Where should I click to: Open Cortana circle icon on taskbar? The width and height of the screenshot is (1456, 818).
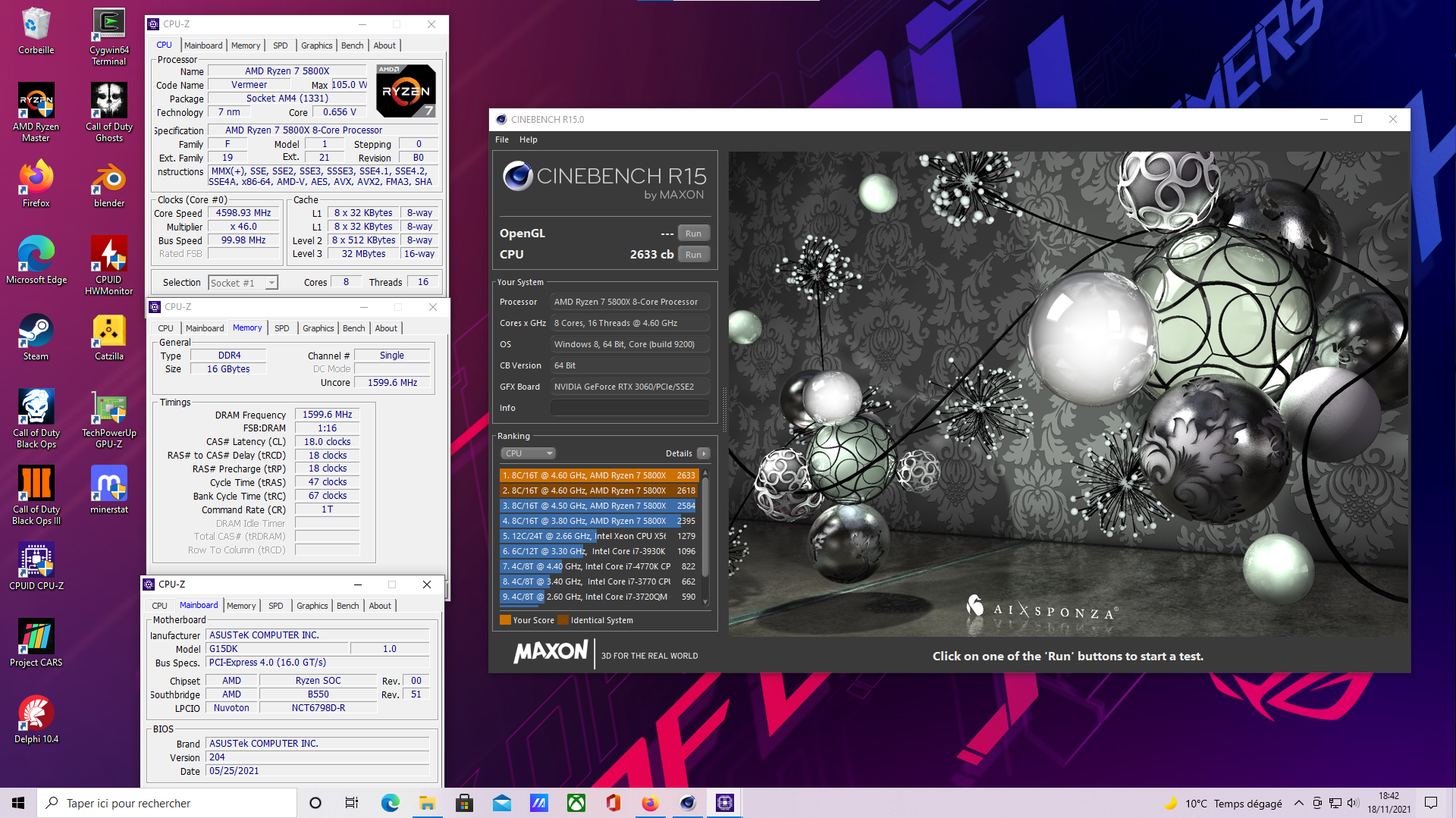[315, 803]
